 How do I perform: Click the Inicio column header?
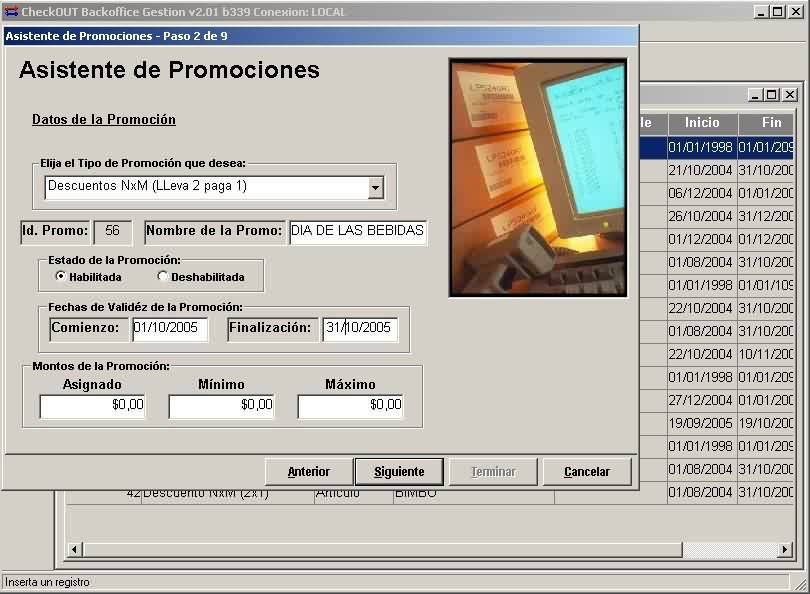click(x=702, y=123)
